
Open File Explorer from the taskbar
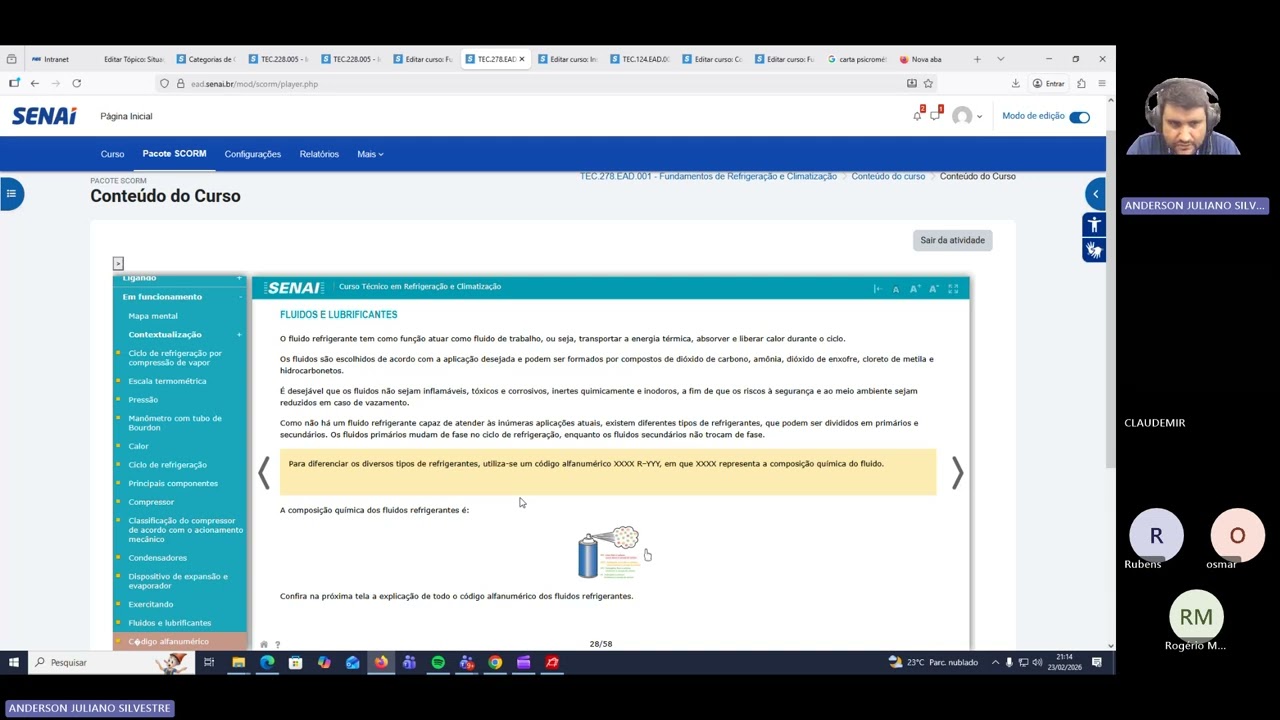238,662
